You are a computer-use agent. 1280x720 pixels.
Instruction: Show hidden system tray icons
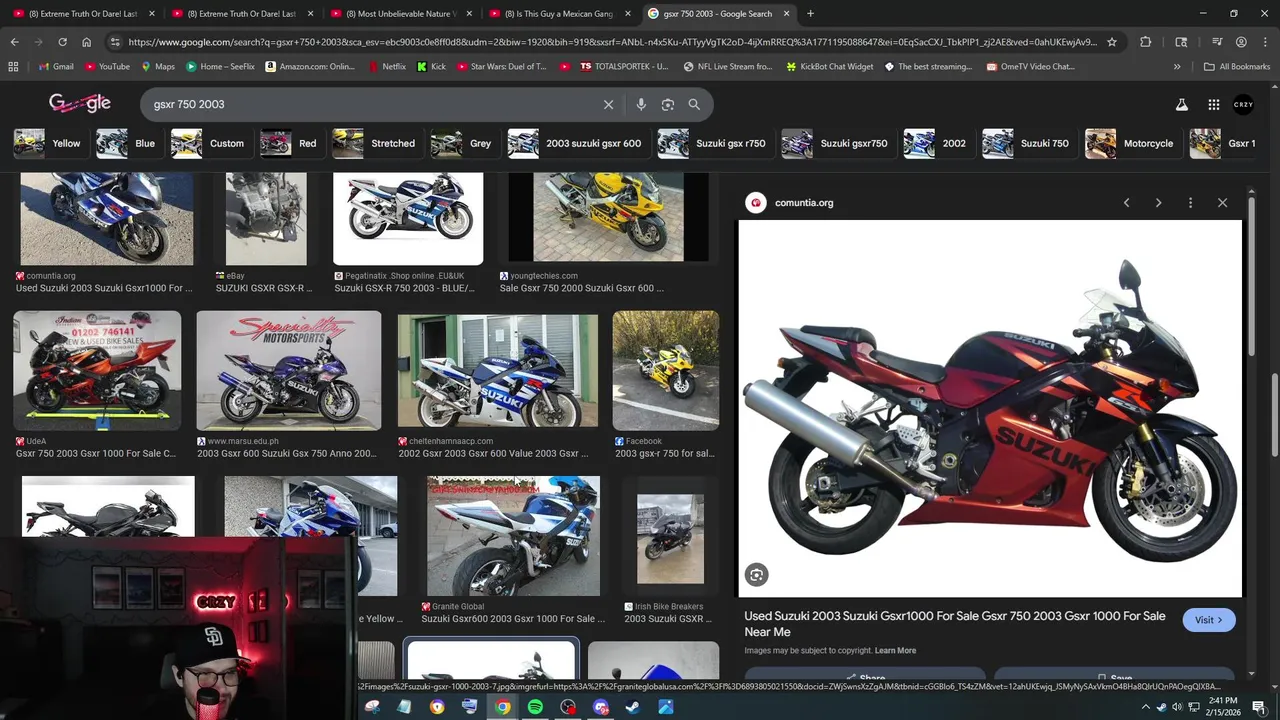pyautogui.click(x=1145, y=707)
